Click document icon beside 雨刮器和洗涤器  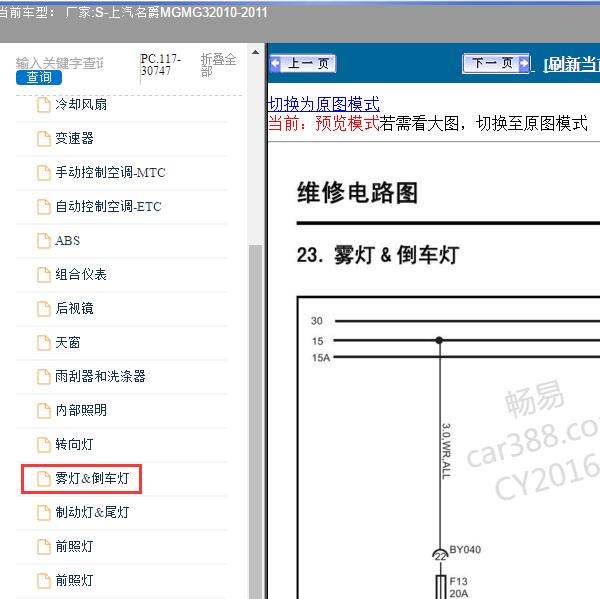44,377
